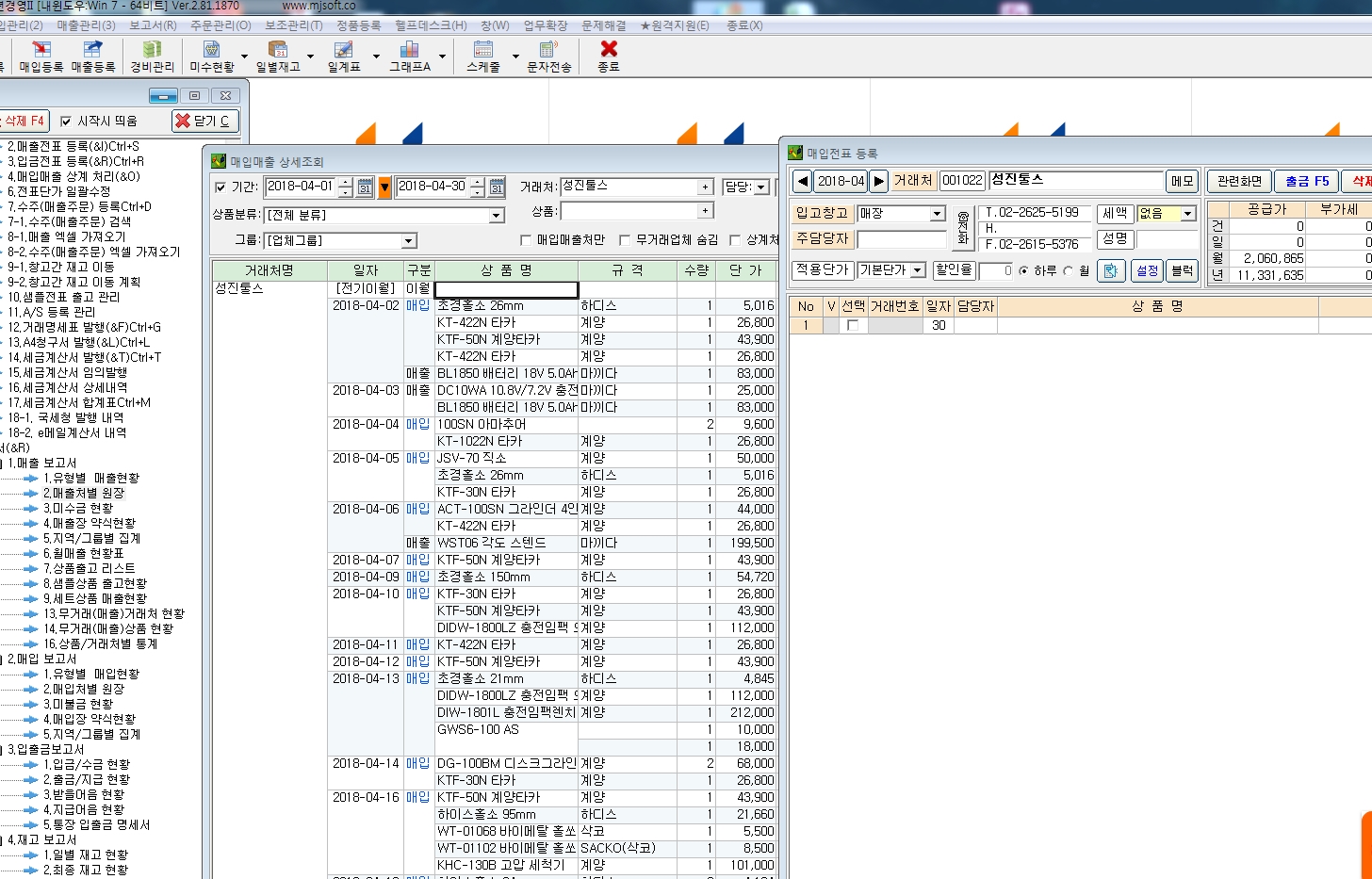This screenshot has height=879, width=1372.
Task: Open tree item 2.매출전표 등록(&I)Ctrl+S
Action: click(x=73, y=146)
